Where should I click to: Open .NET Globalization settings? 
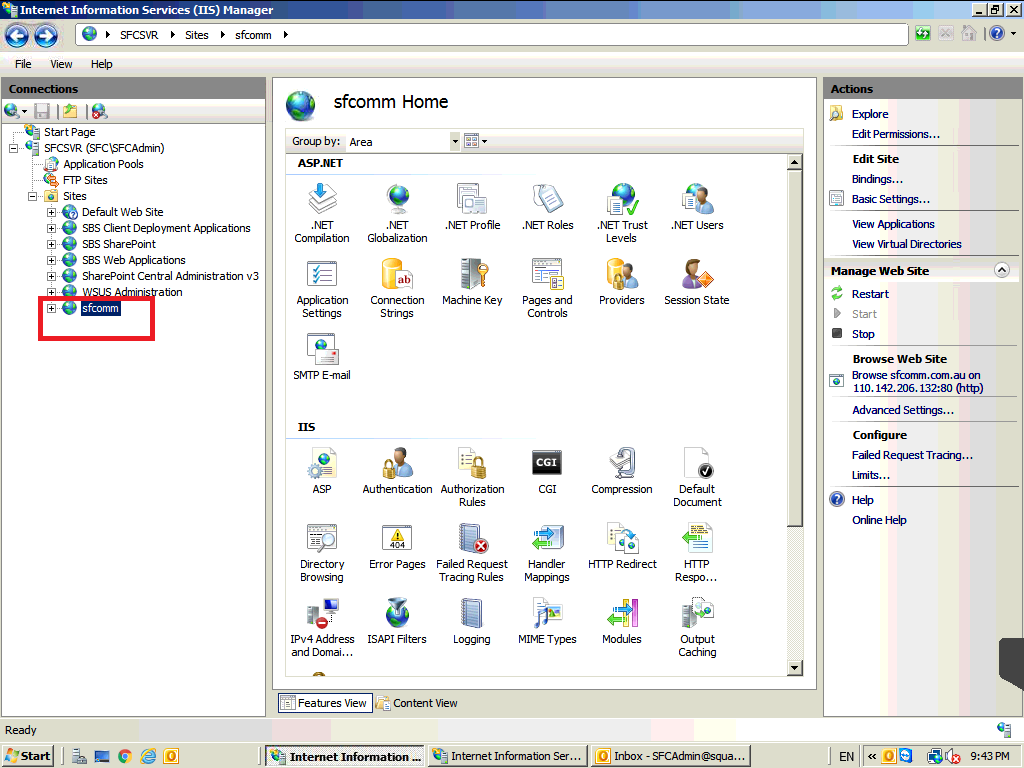click(x=397, y=213)
